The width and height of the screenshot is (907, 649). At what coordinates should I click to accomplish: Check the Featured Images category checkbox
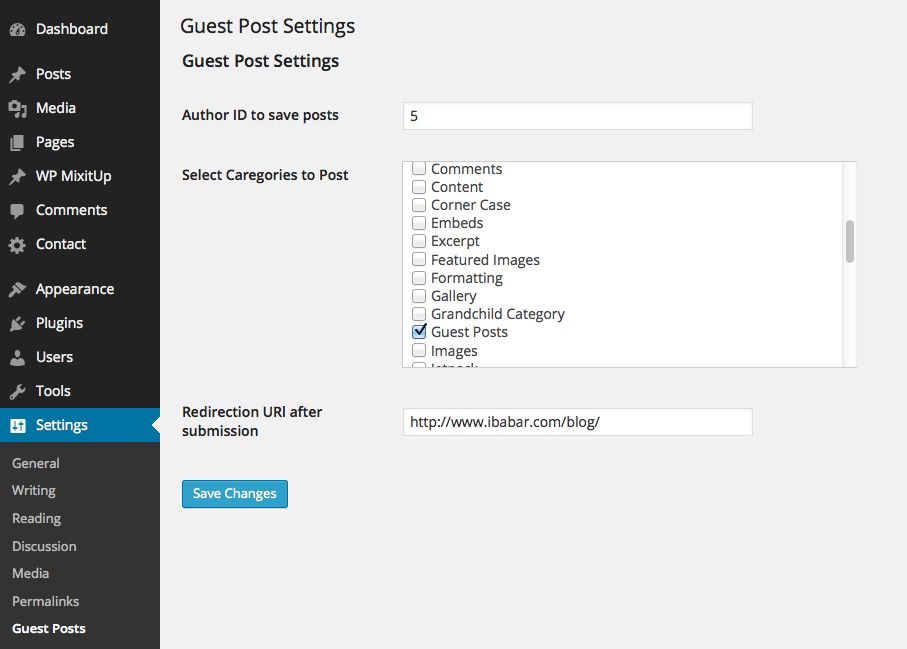click(419, 260)
